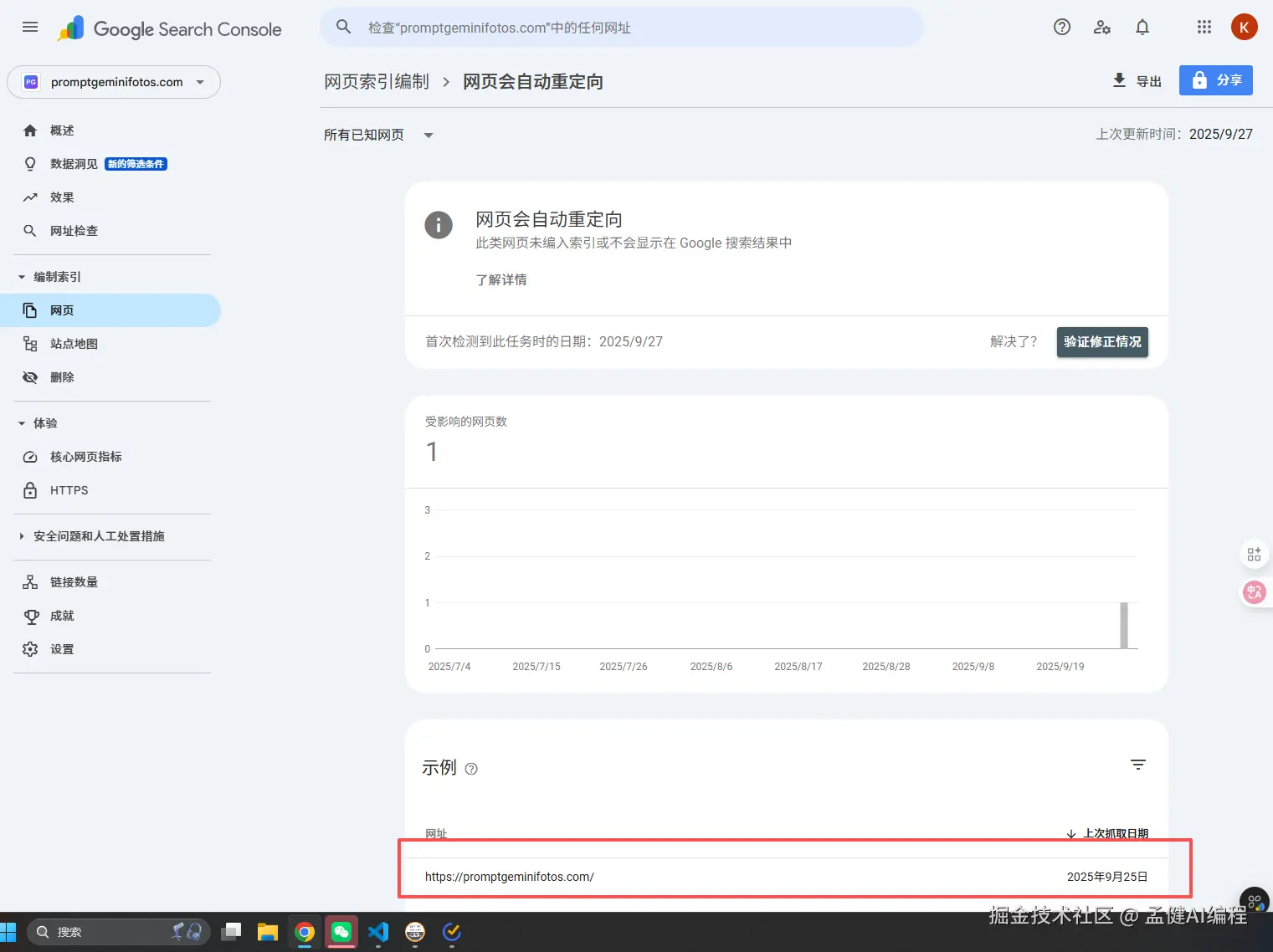Open File Explorer from the taskbar
The width and height of the screenshot is (1273, 952).
(x=268, y=932)
